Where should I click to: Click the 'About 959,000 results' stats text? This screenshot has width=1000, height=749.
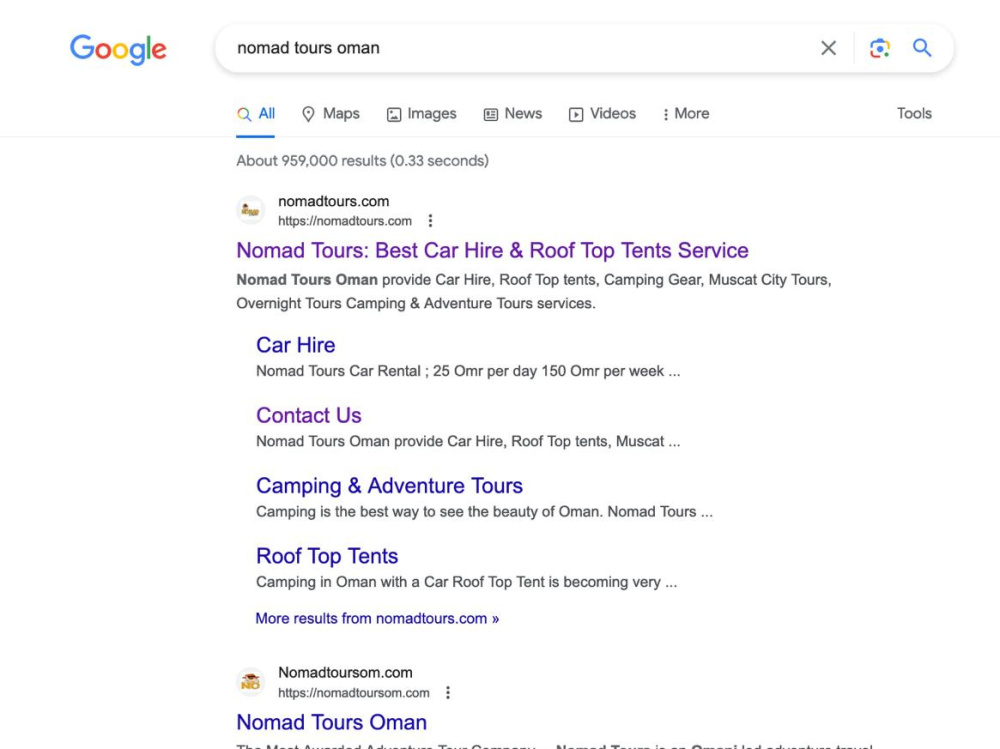pyautogui.click(x=362, y=161)
